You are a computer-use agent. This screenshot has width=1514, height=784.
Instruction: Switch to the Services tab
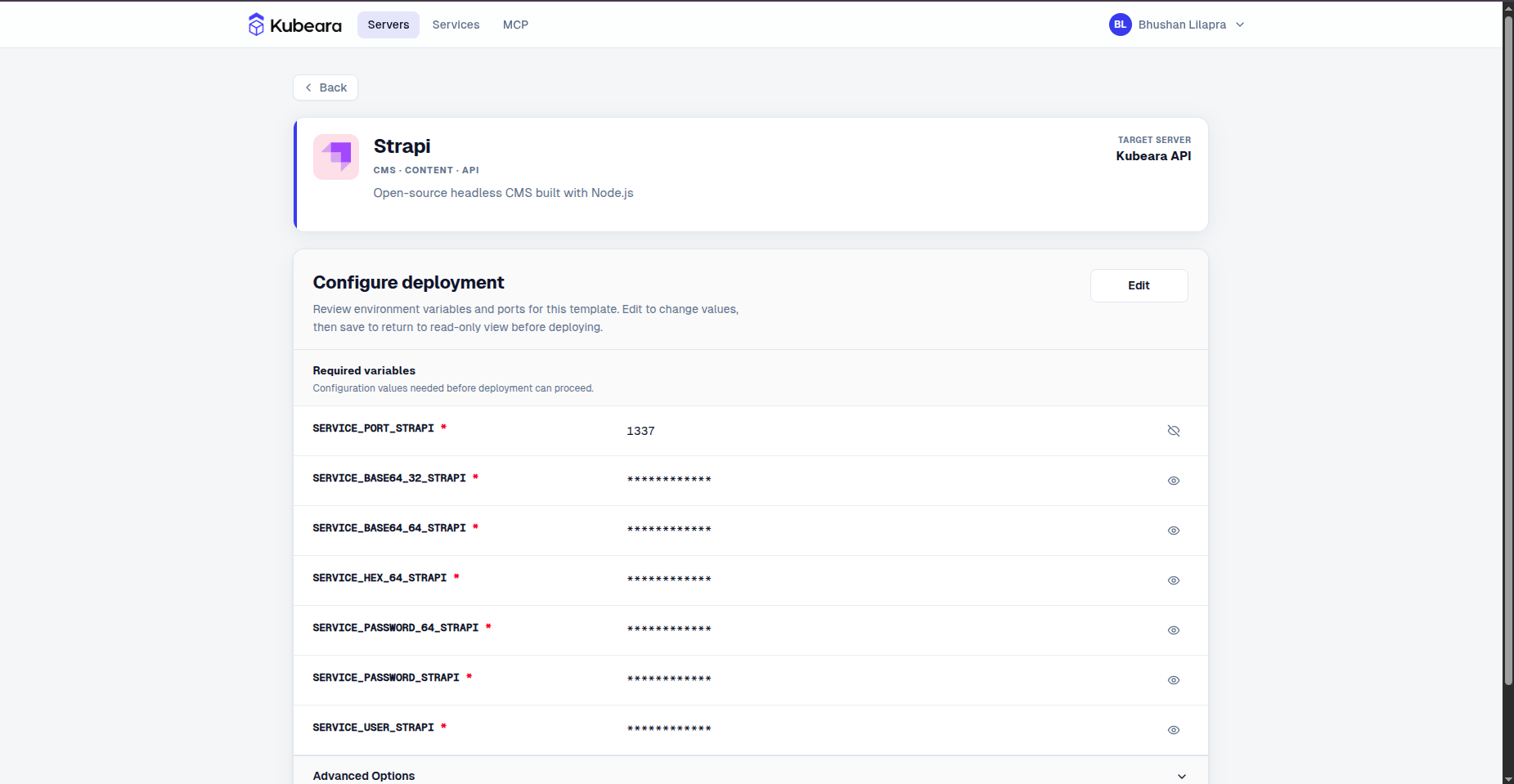[x=456, y=25]
